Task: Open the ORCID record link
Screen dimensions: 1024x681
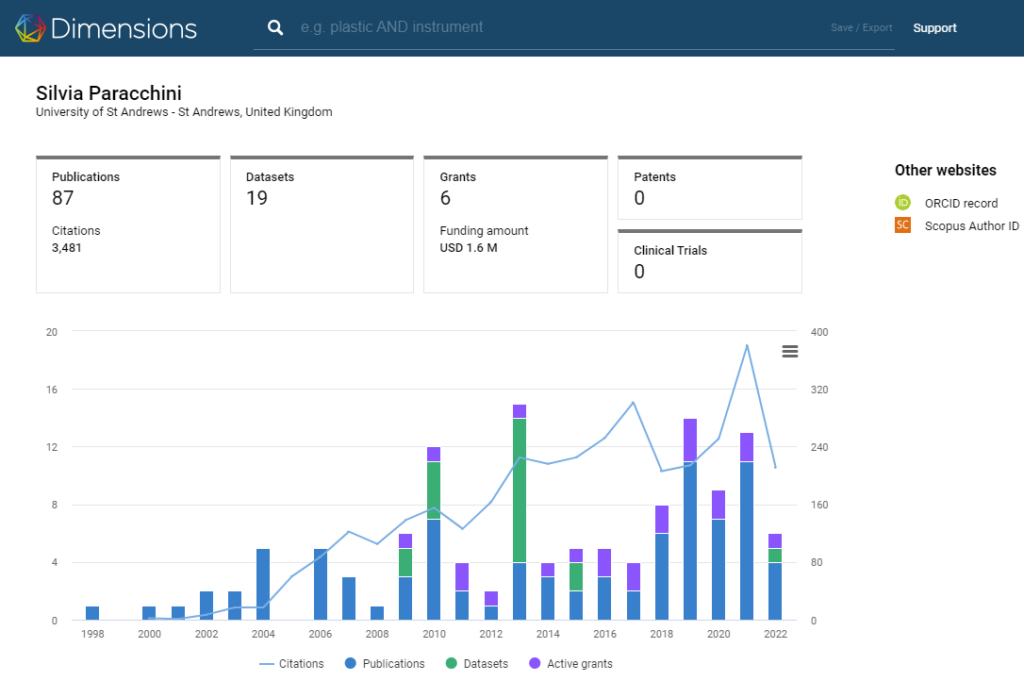Action: (x=960, y=203)
